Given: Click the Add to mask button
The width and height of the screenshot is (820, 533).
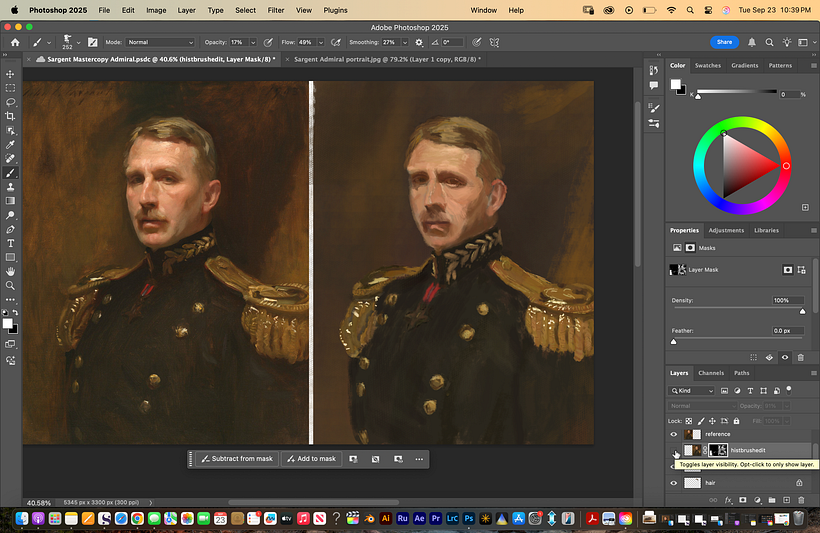Looking at the screenshot, I should (x=312, y=459).
